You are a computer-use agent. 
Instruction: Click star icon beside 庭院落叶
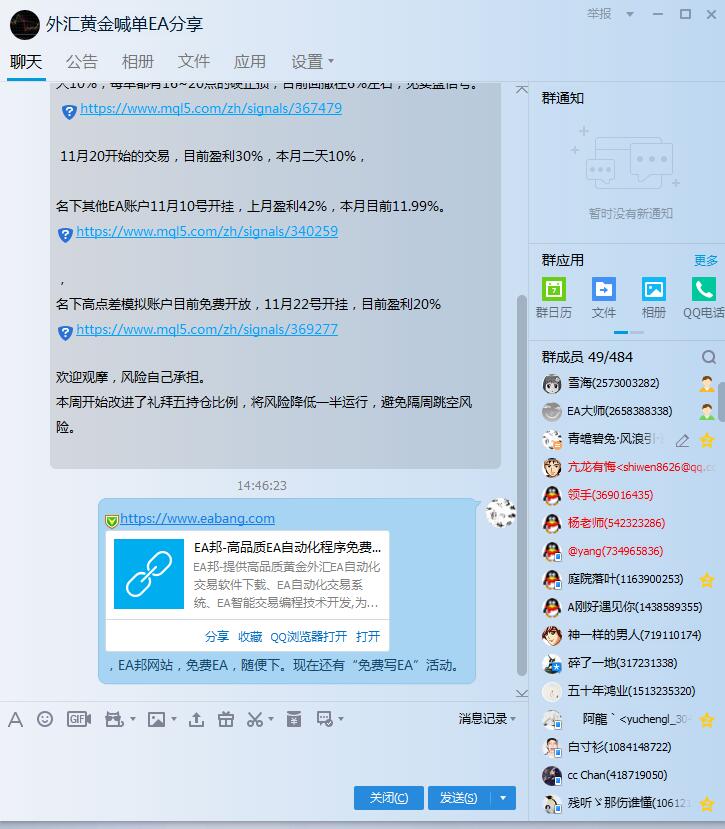pyautogui.click(x=707, y=579)
